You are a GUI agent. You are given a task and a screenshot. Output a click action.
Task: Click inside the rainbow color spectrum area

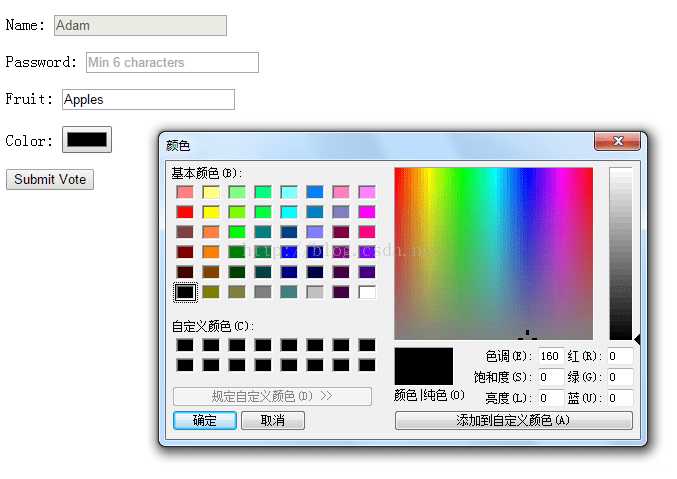coord(494,254)
